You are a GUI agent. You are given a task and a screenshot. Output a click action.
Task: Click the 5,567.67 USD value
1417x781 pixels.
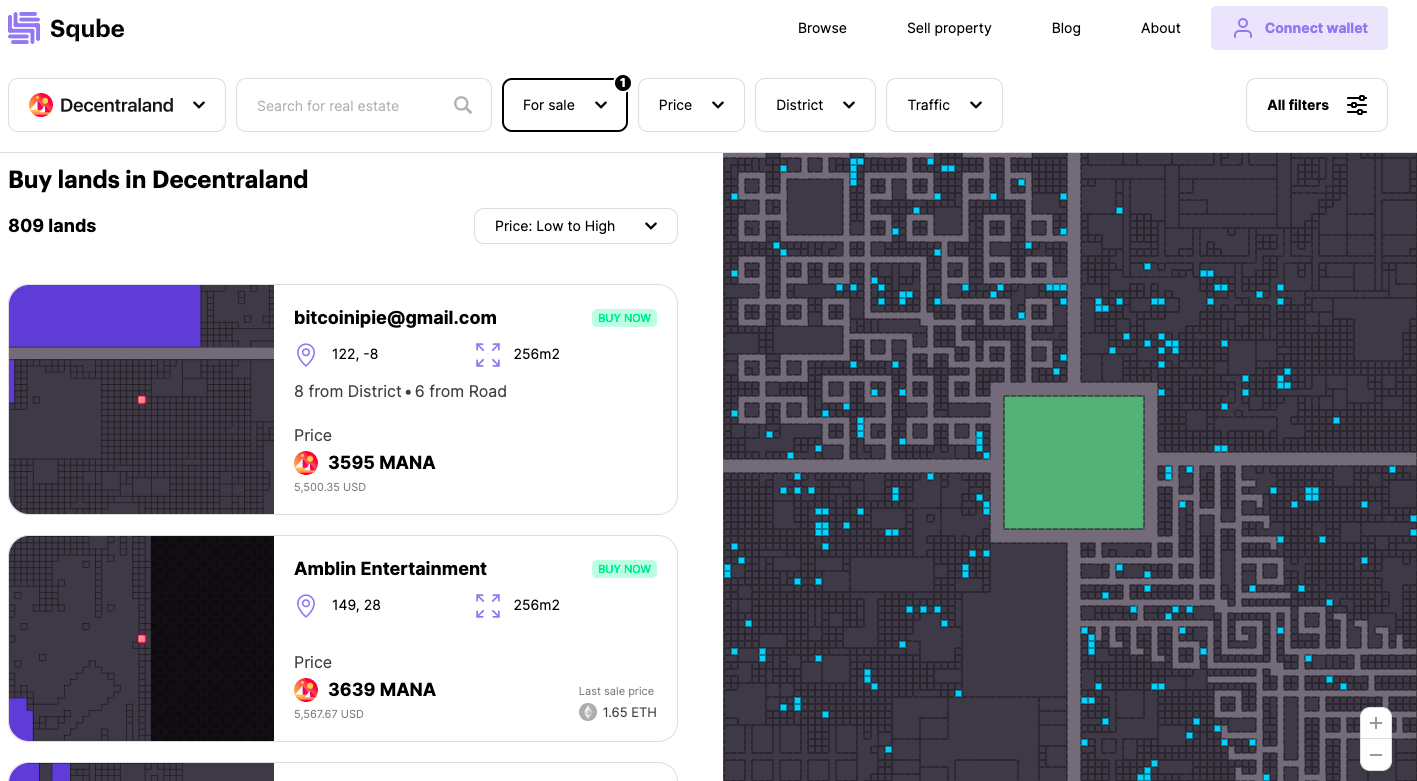pyautogui.click(x=329, y=715)
